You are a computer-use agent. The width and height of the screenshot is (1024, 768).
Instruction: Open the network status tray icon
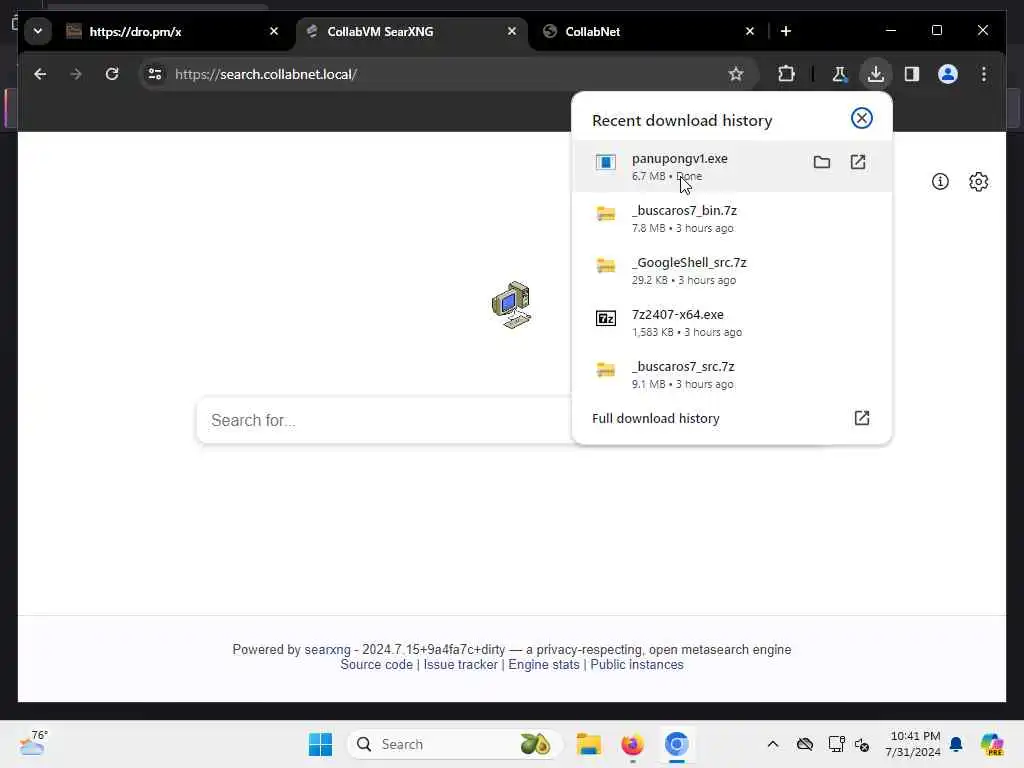[836, 744]
